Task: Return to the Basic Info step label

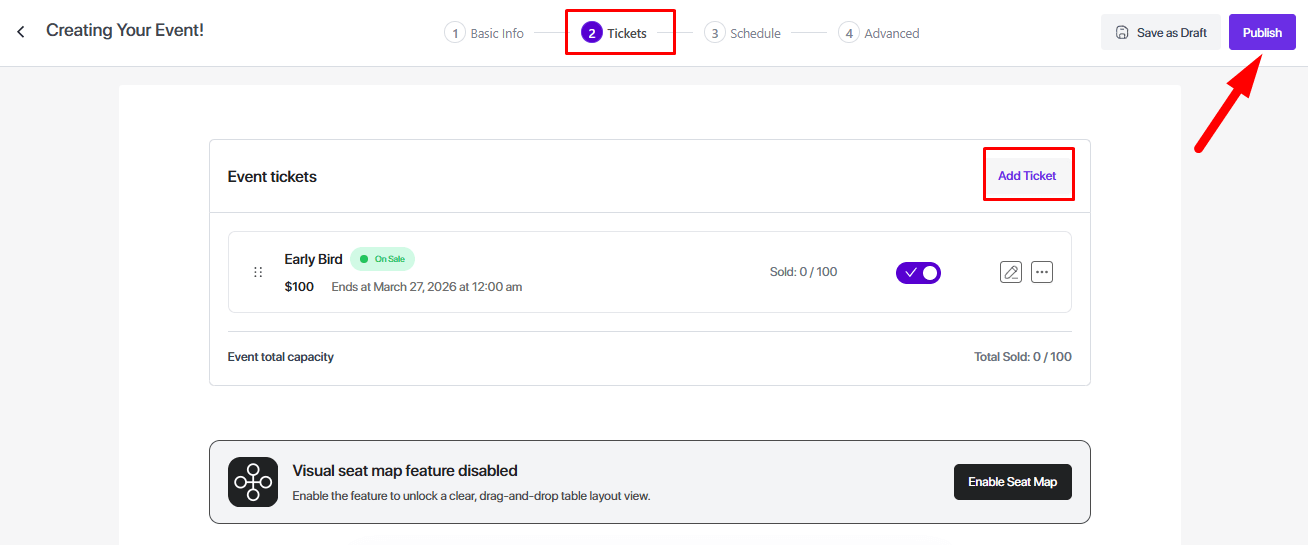Action: coord(497,33)
